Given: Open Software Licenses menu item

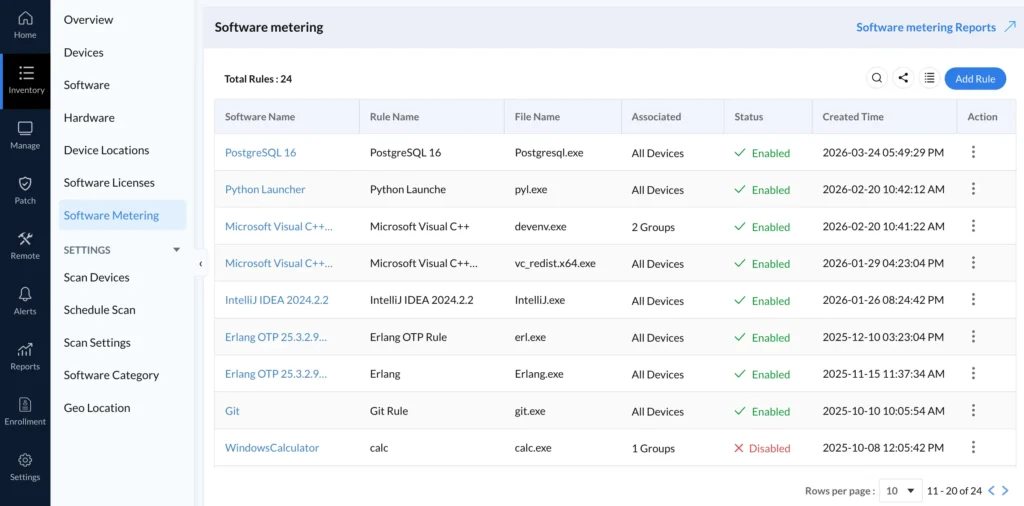Looking at the screenshot, I should tap(109, 183).
